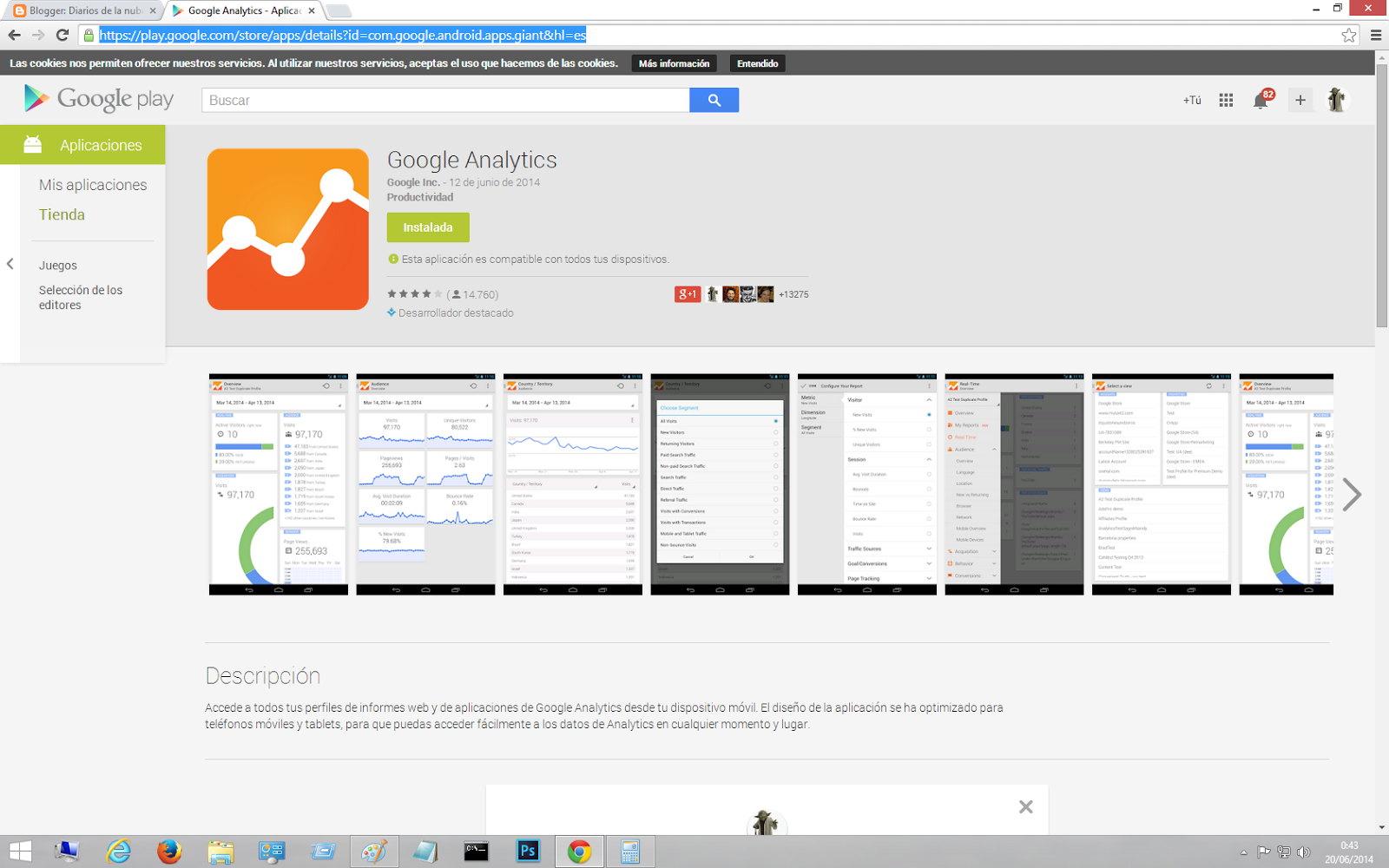Go to Mis aplicaciones
This screenshot has height=868, width=1389.
point(93,185)
